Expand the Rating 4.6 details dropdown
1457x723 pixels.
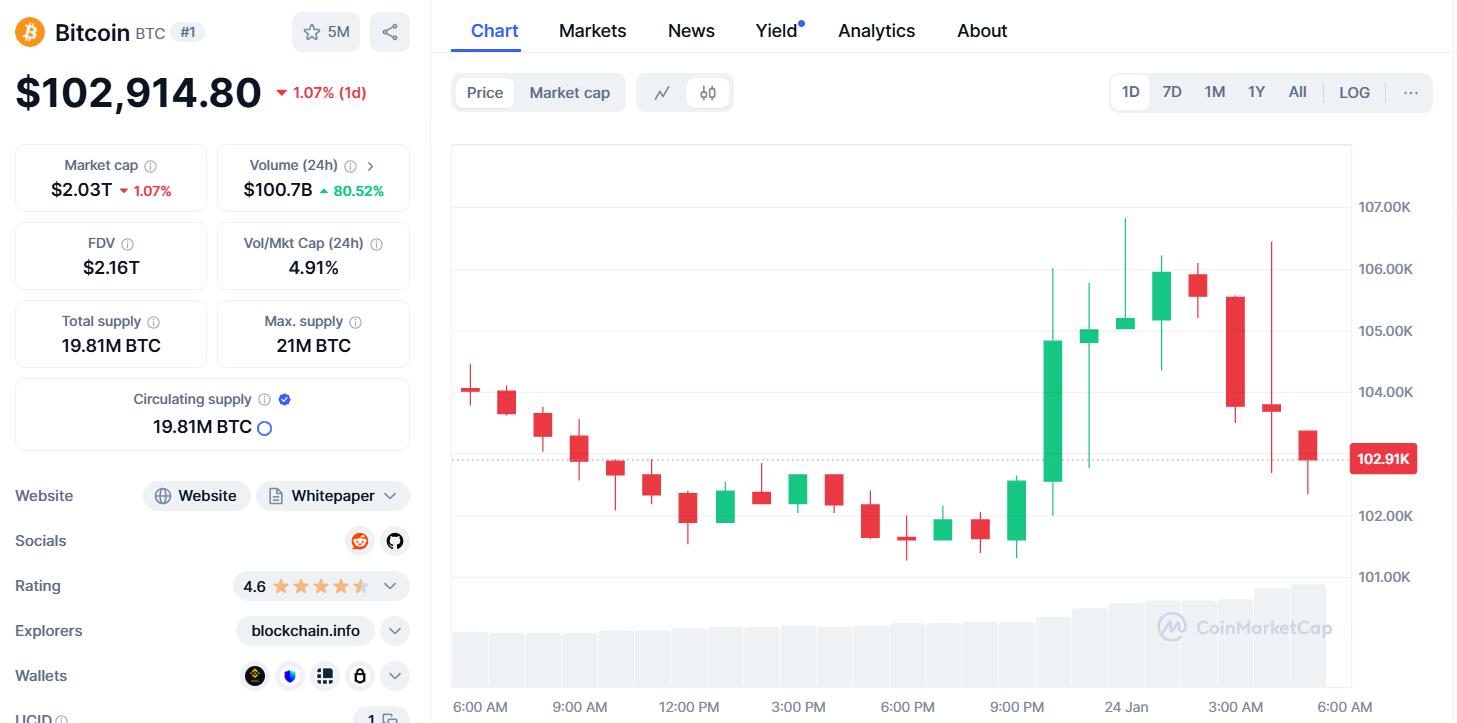click(390, 586)
